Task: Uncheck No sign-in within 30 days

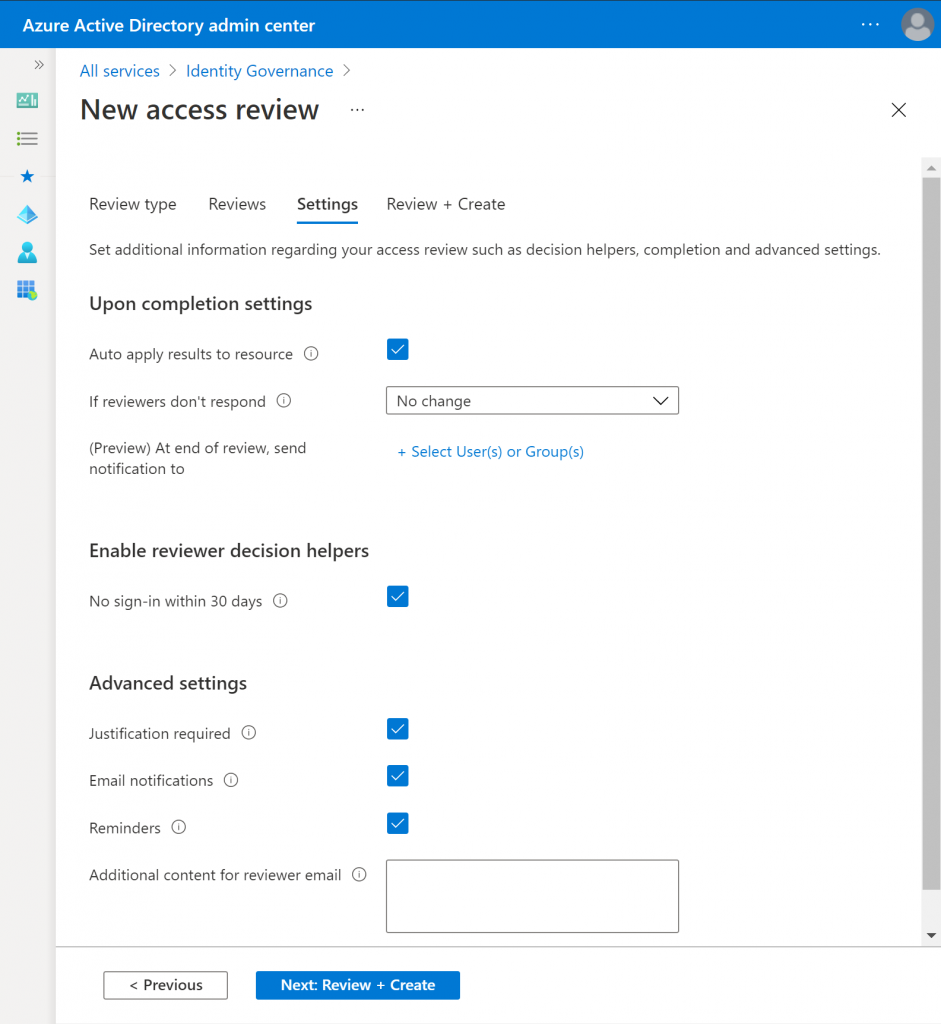Action: tap(398, 596)
